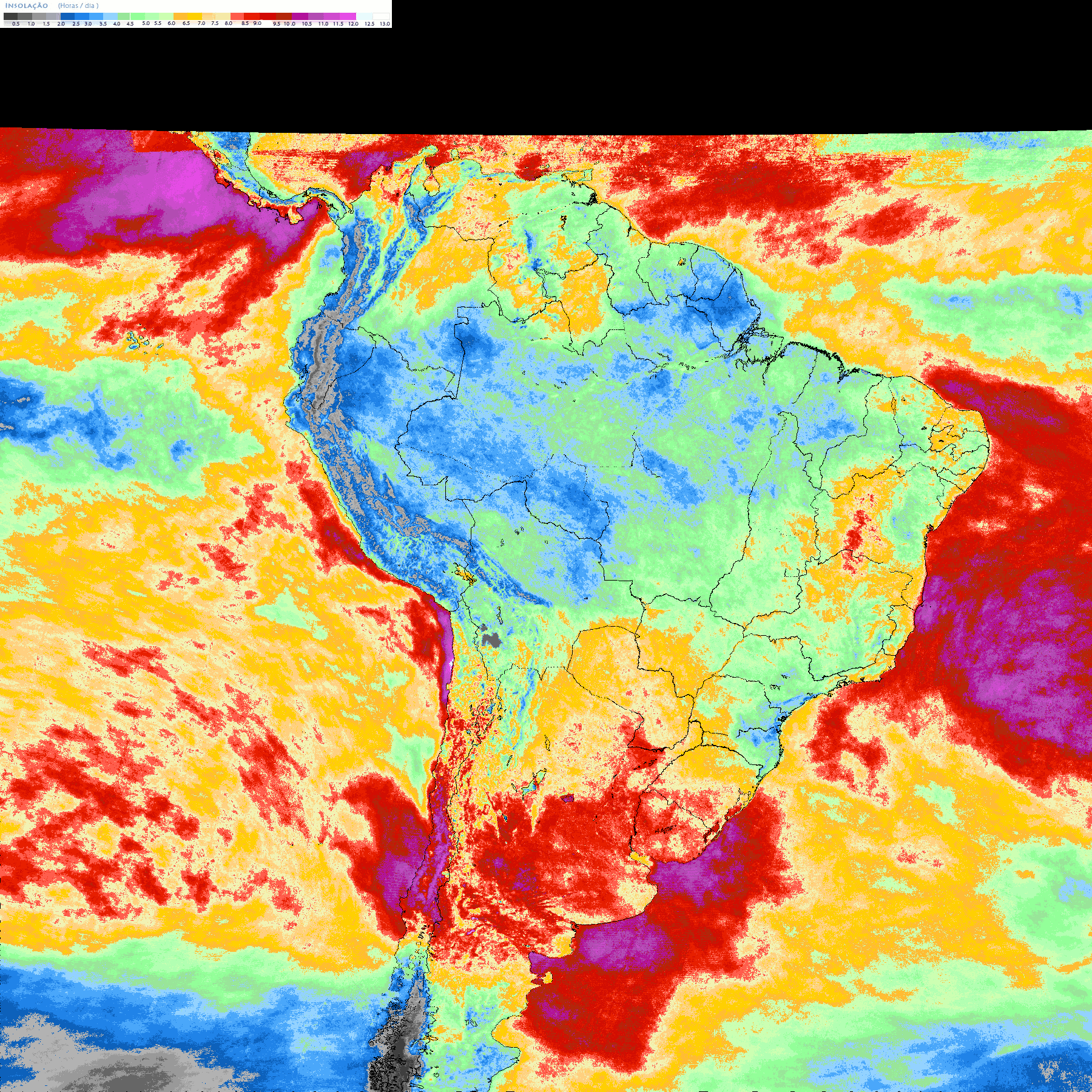Select the white swatch at legend end
Viewport: 1092px width, 1092px height.
[381, 16]
